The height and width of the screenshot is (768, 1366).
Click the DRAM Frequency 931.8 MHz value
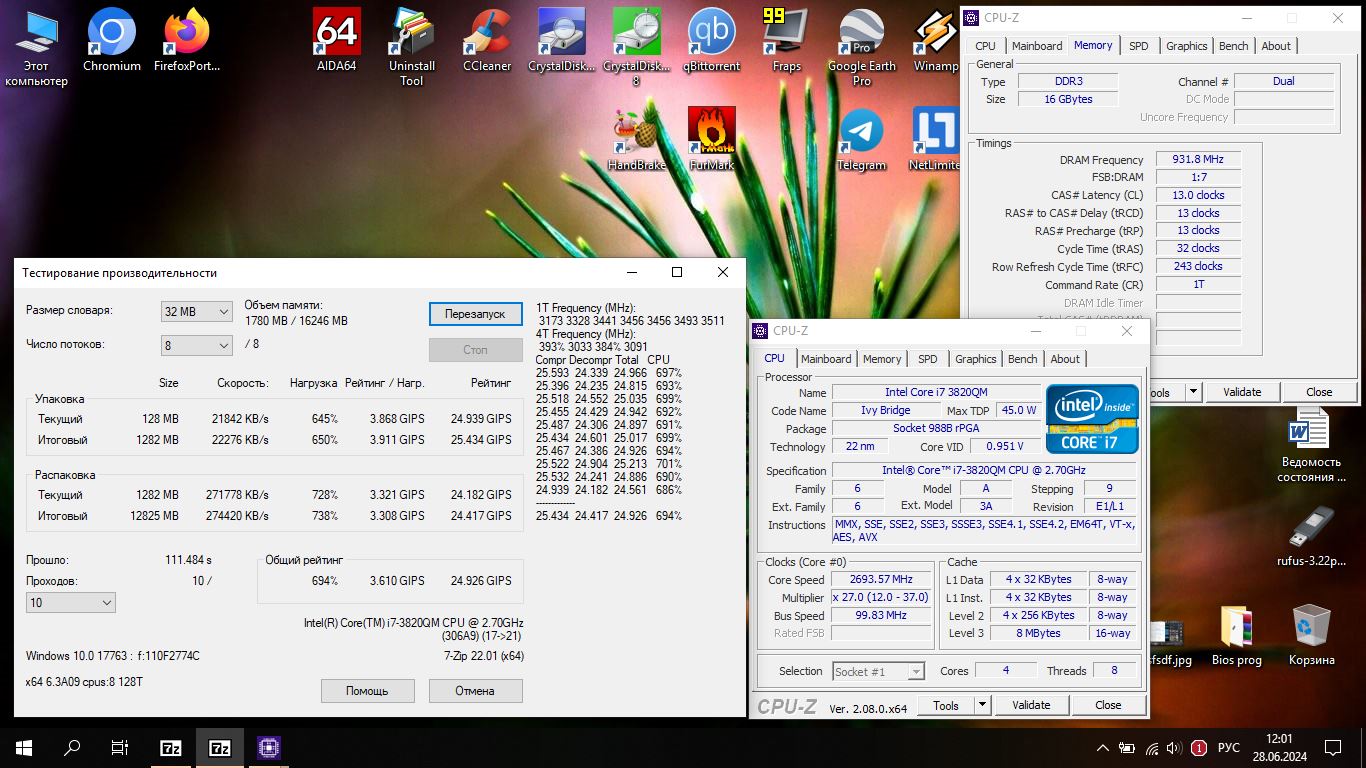pos(1198,159)
